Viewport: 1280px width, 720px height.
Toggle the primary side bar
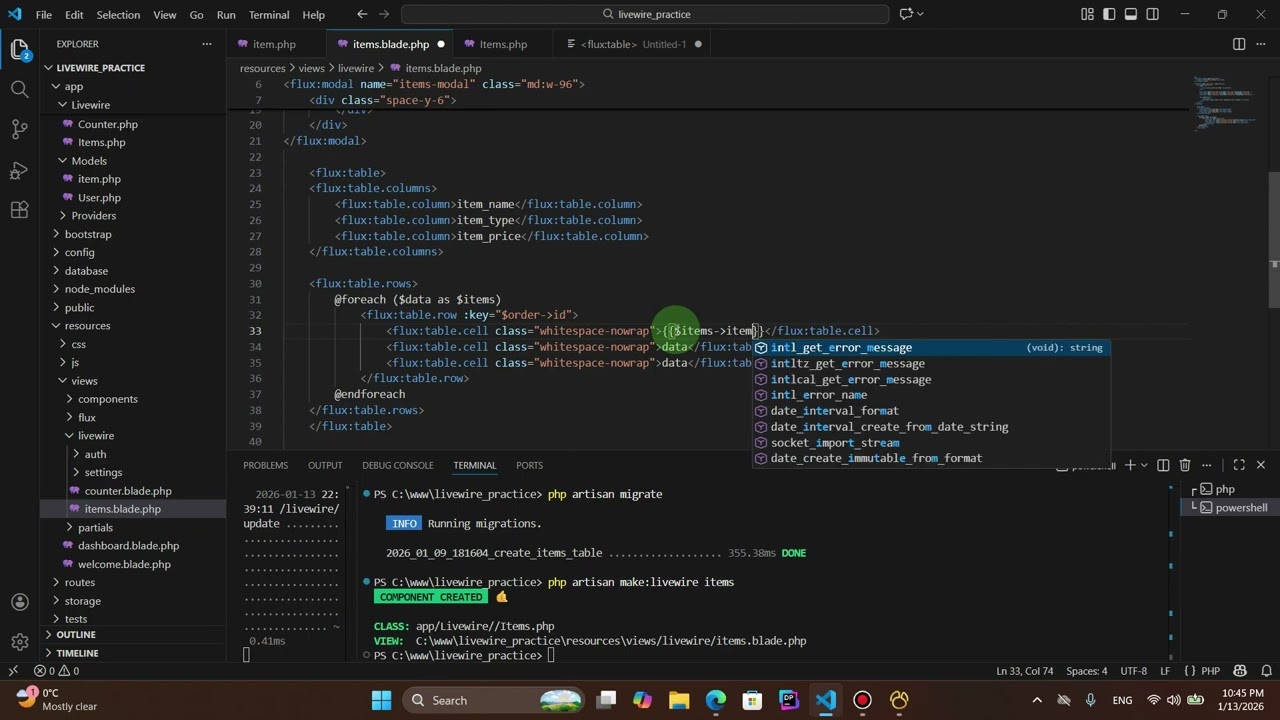[1109, 14]
